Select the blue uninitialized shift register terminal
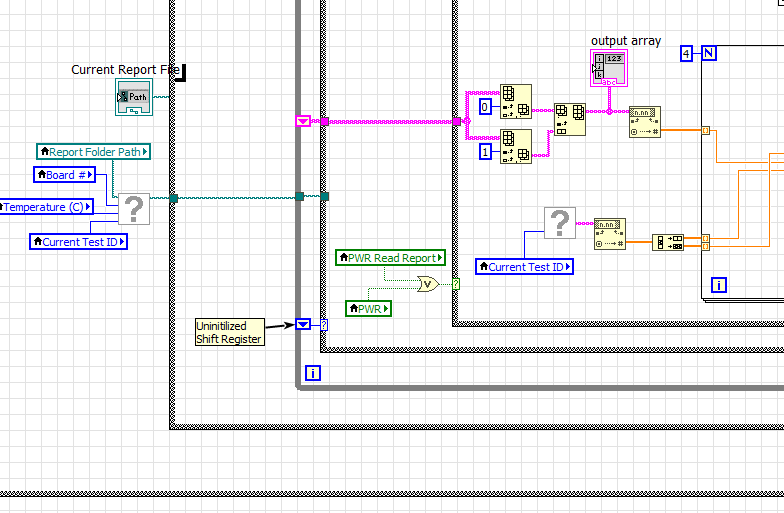784x513 pixels. click(x=303, y=324)
